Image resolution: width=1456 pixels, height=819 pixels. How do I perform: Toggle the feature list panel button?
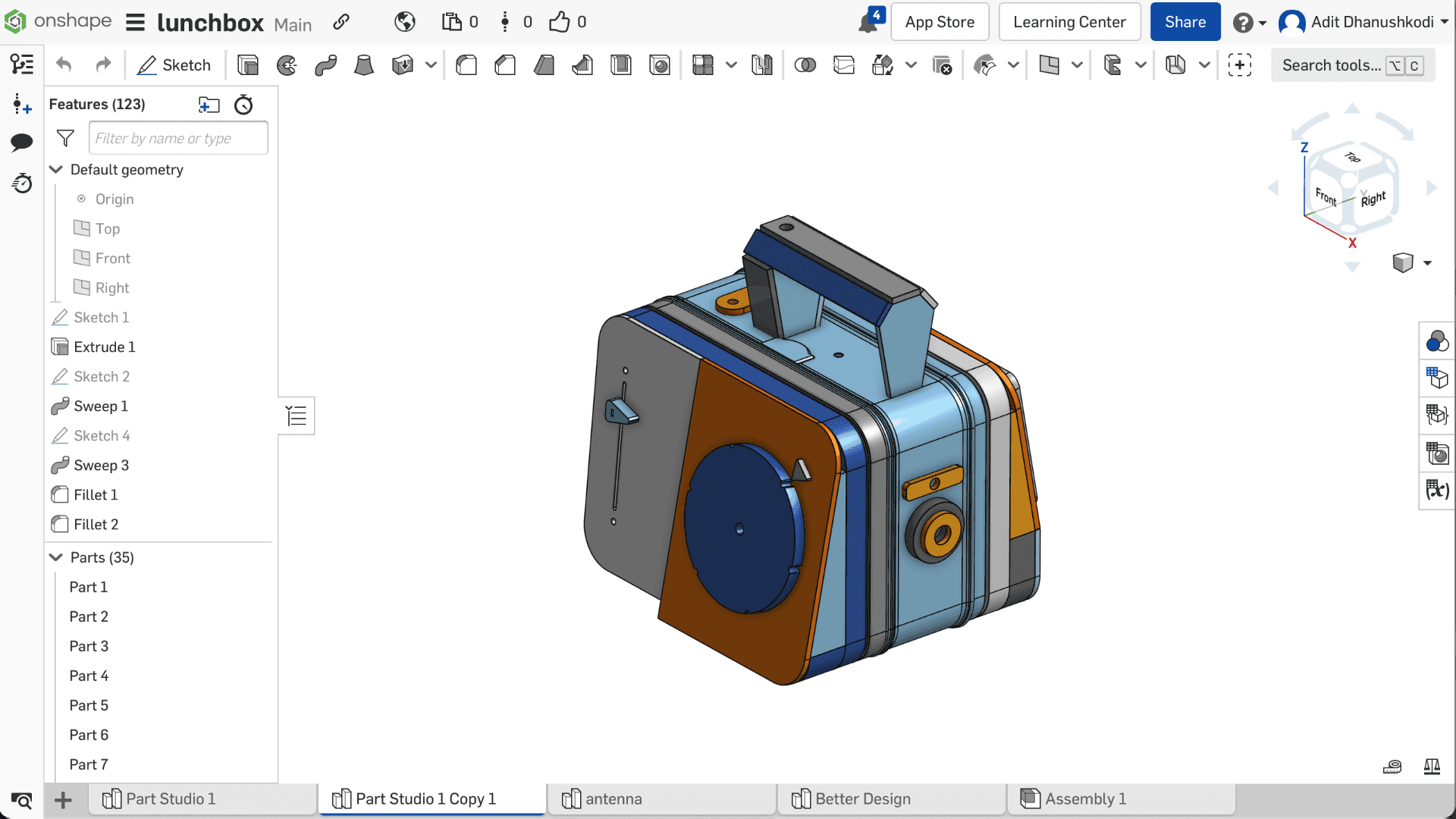297,416
